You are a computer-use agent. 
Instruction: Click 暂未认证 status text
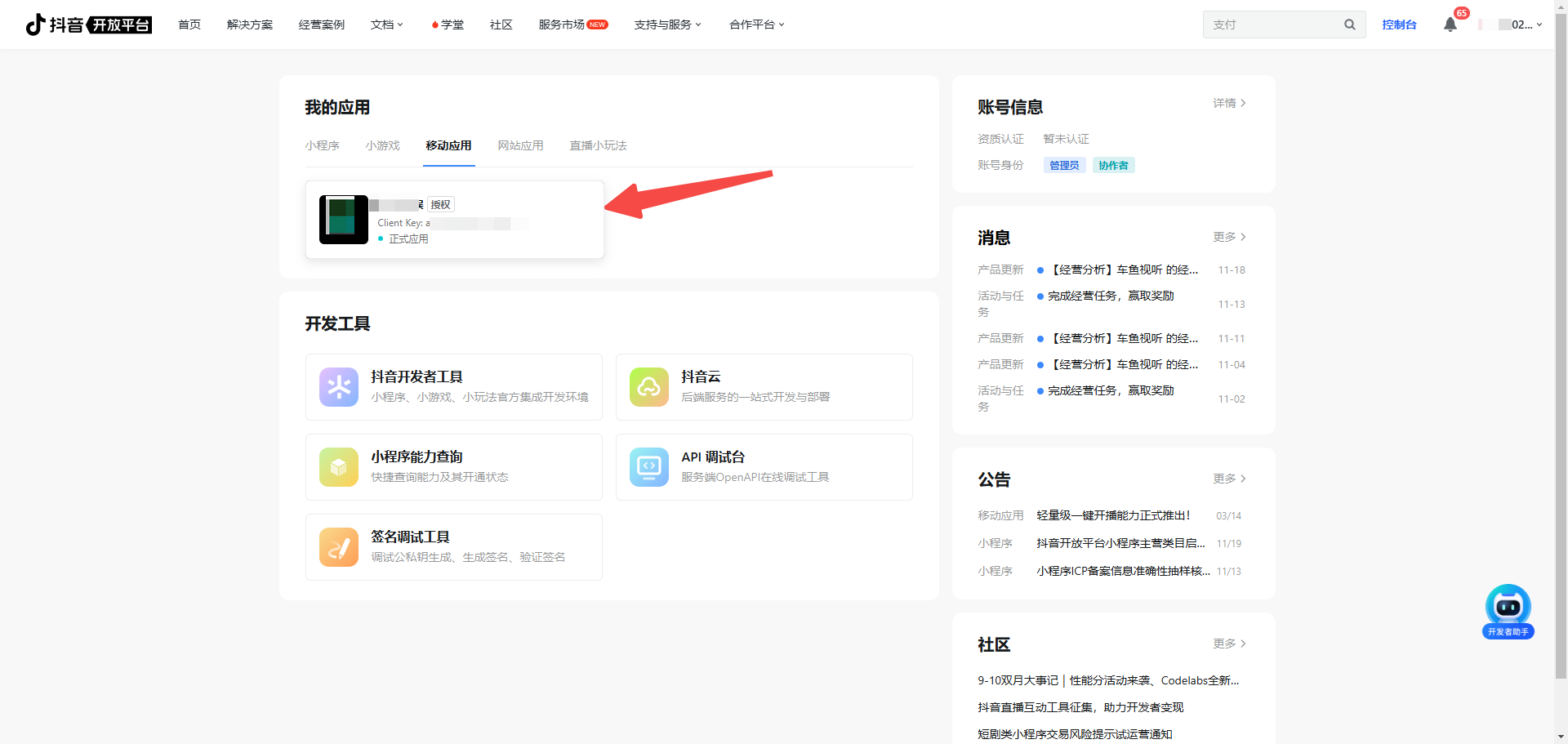(1067, 139)
